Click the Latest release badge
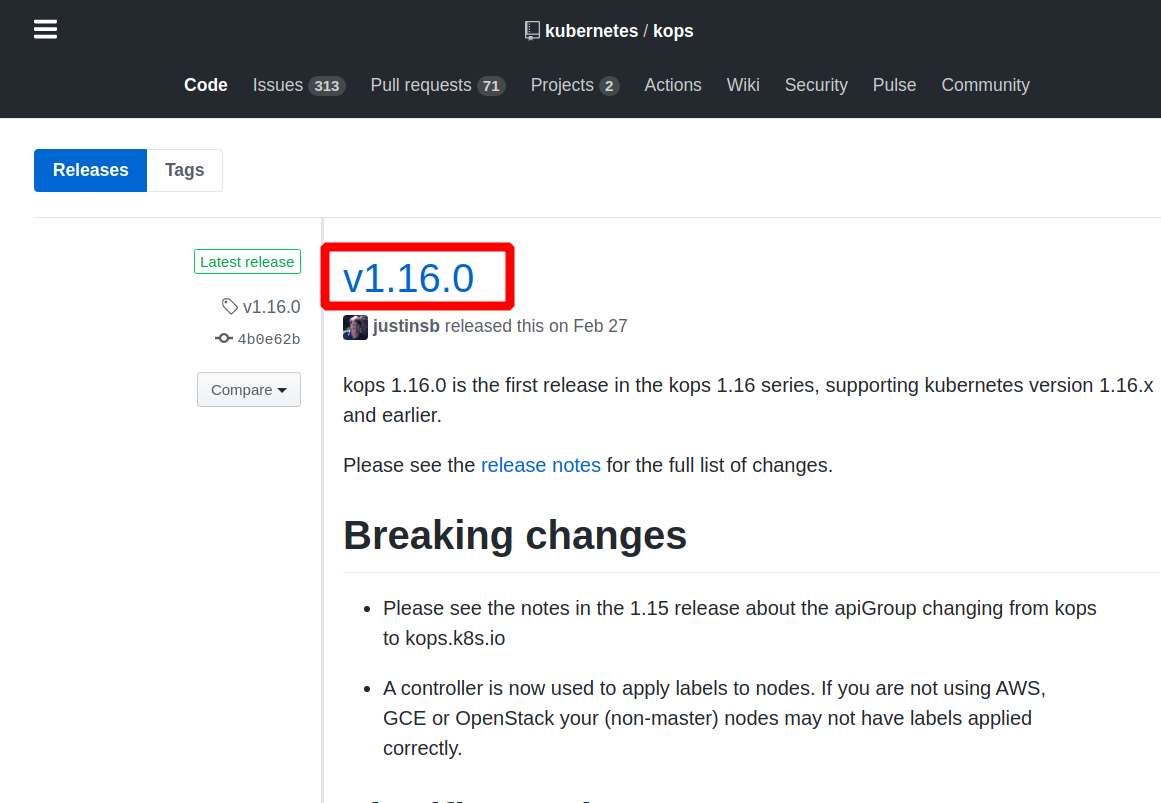The height and width of the screenshot is (803, 1161). 247,261
